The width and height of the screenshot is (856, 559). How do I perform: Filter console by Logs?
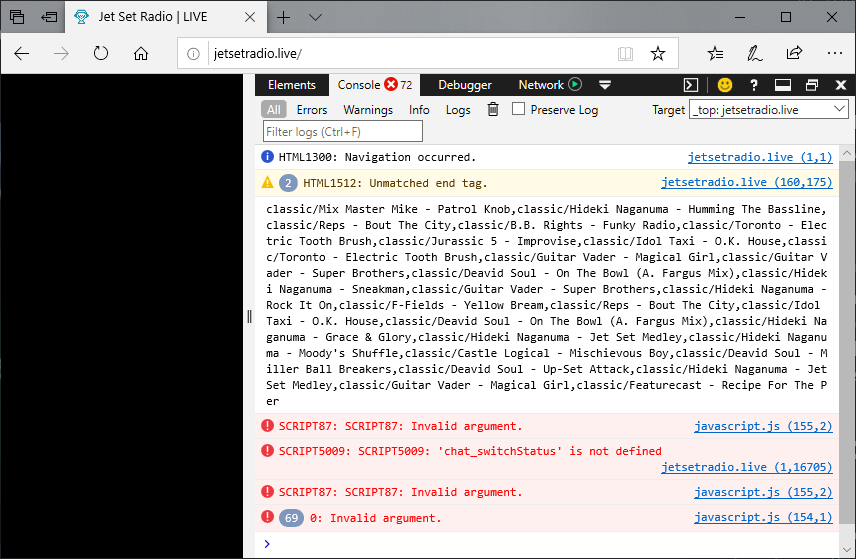(458, 110)
